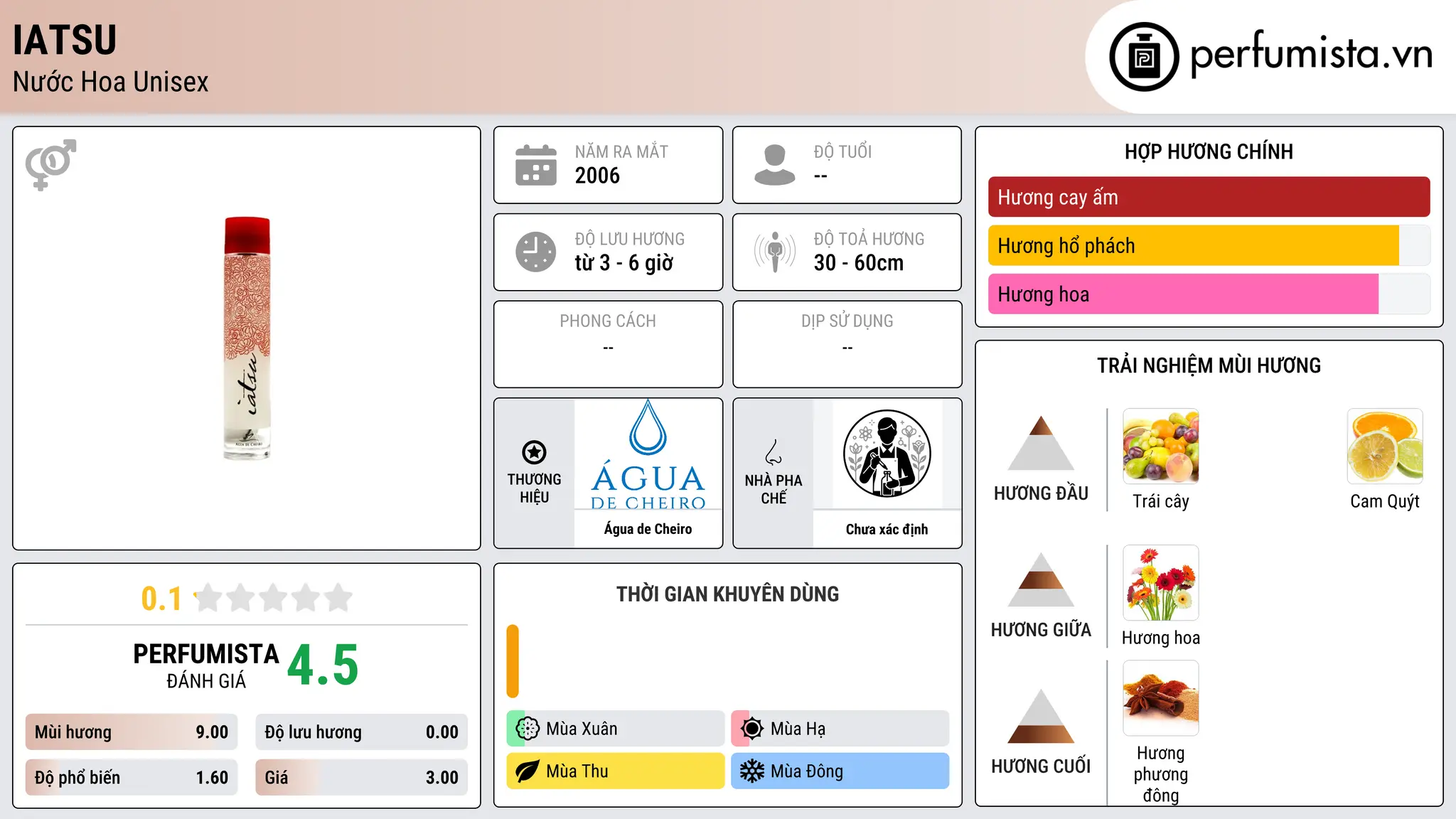
Task: Click the calendar icon for release year
Action: click(536, 165)
